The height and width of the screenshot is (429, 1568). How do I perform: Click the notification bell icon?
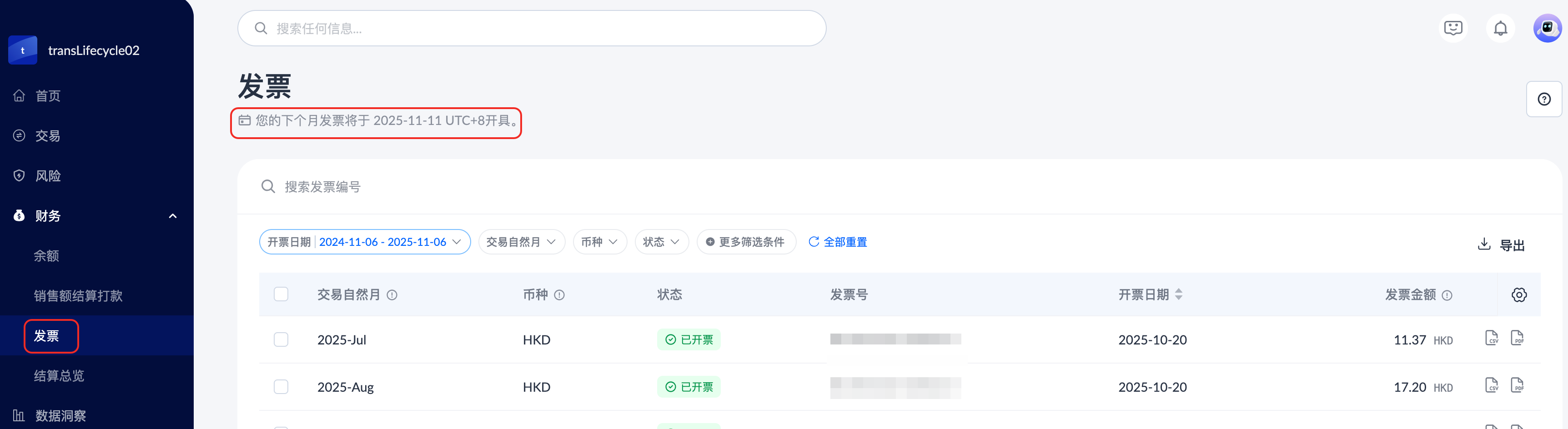tap(1500, 29)
